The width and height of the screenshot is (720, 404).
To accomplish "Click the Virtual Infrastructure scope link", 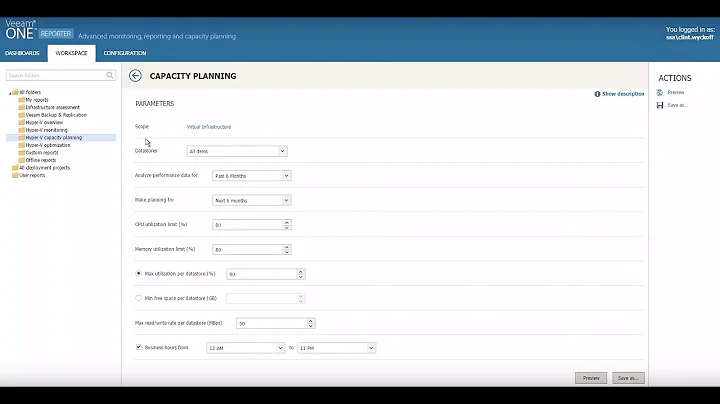I will tap(209, 127).
